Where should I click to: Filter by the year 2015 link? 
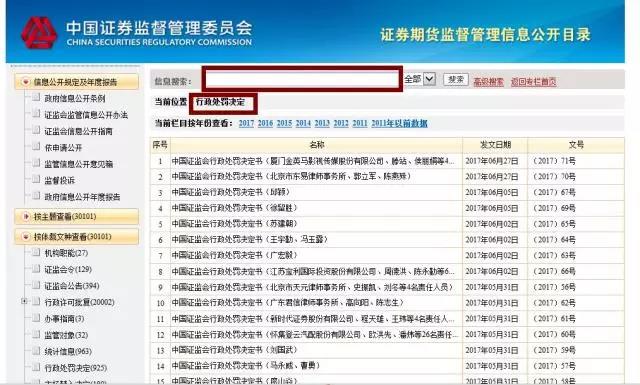[284, 123]
